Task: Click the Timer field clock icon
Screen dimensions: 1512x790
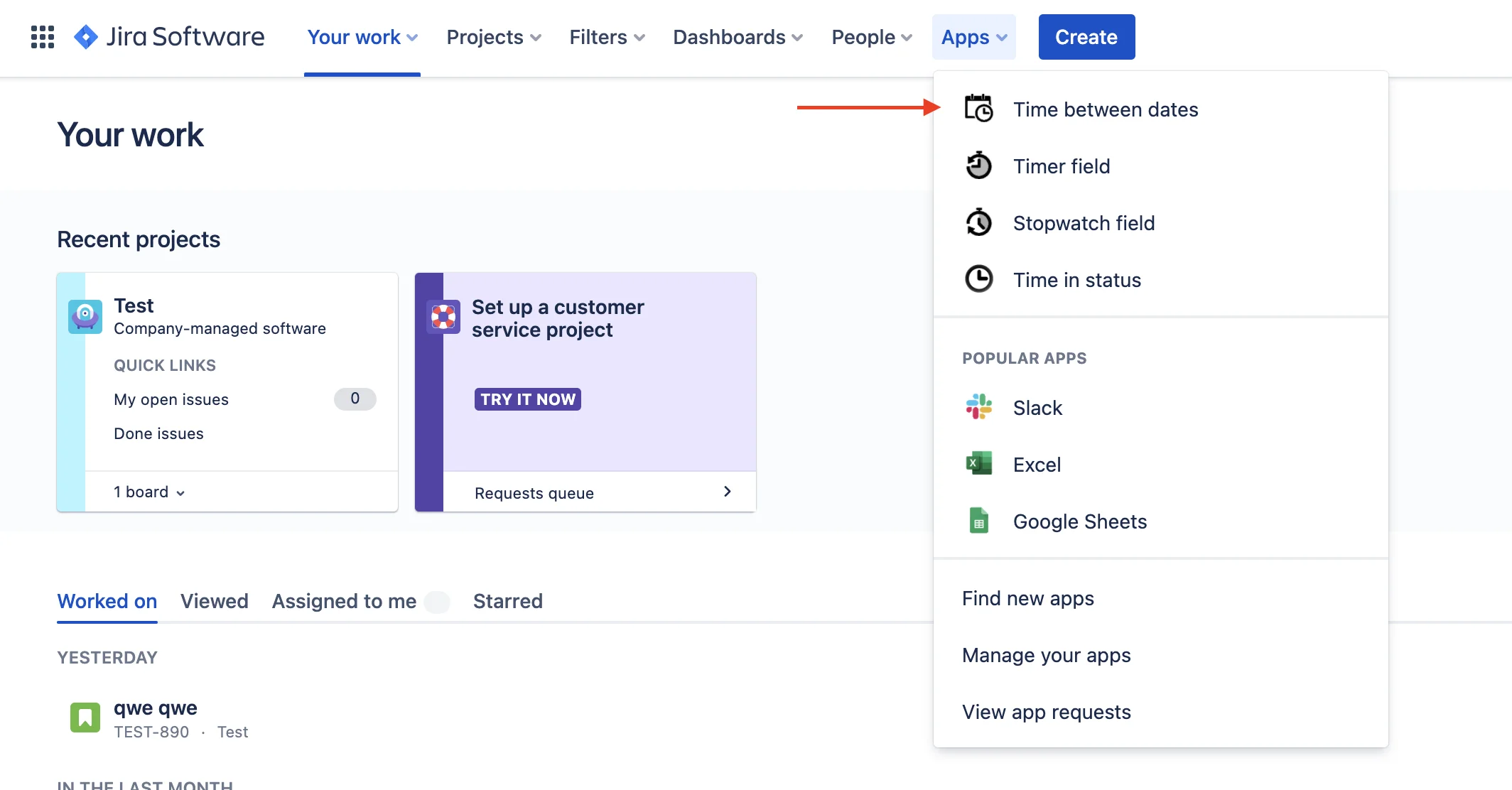Action: 978,166
